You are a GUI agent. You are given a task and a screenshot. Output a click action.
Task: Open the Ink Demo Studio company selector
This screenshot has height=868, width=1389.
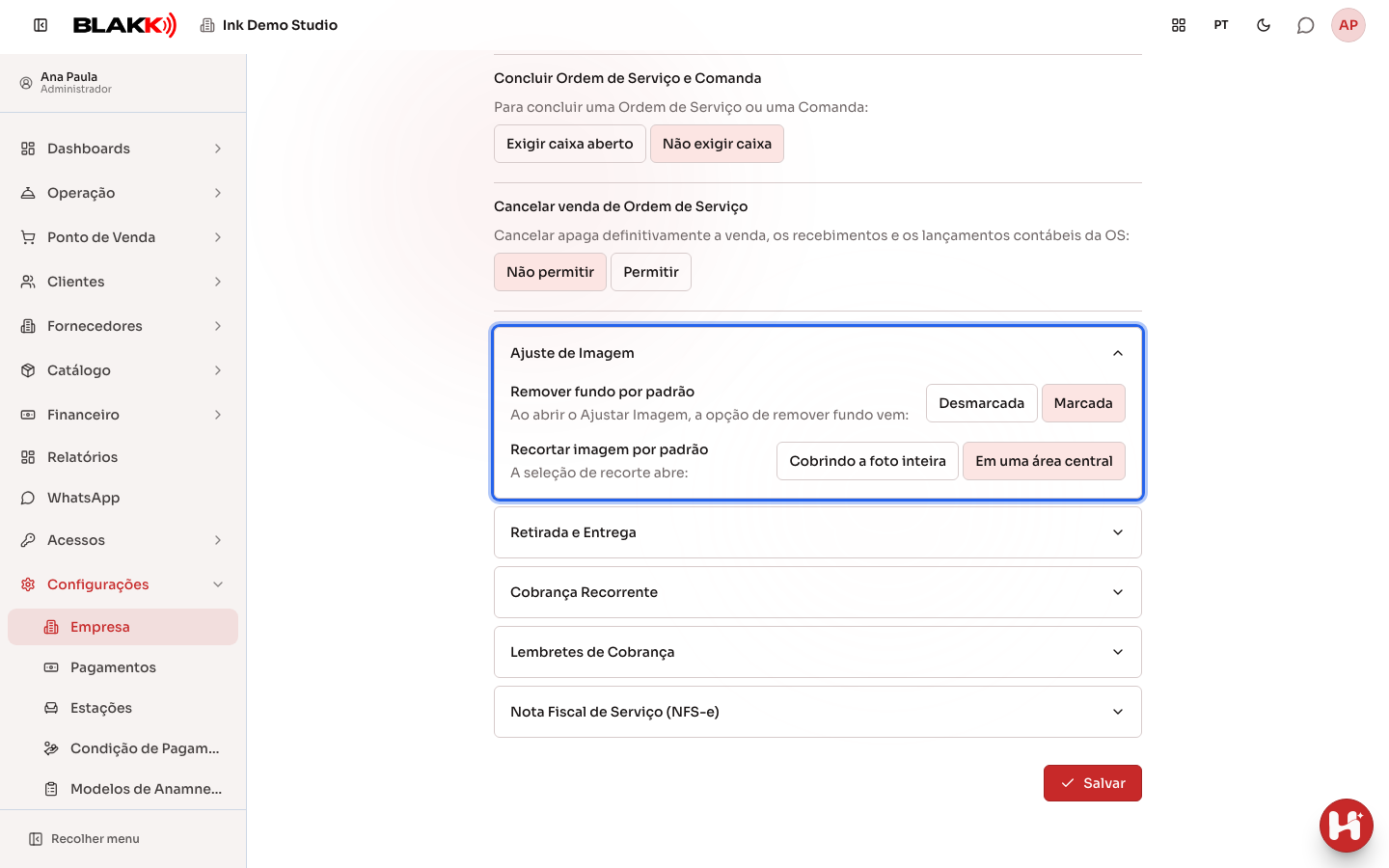point(269,25)
